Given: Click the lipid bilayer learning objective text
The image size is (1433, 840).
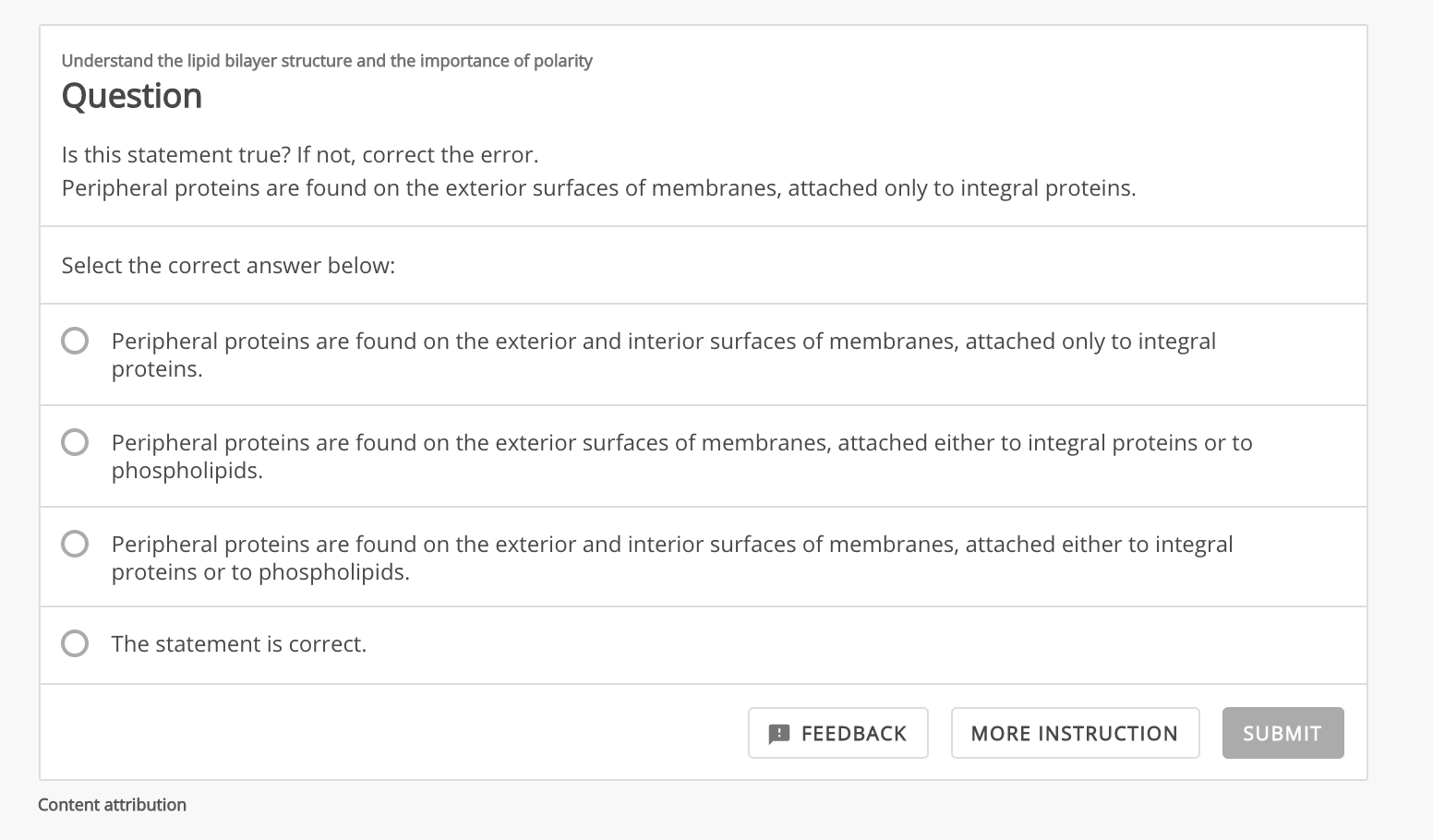Looking at the screenshot, I should (x=327, y=61).
